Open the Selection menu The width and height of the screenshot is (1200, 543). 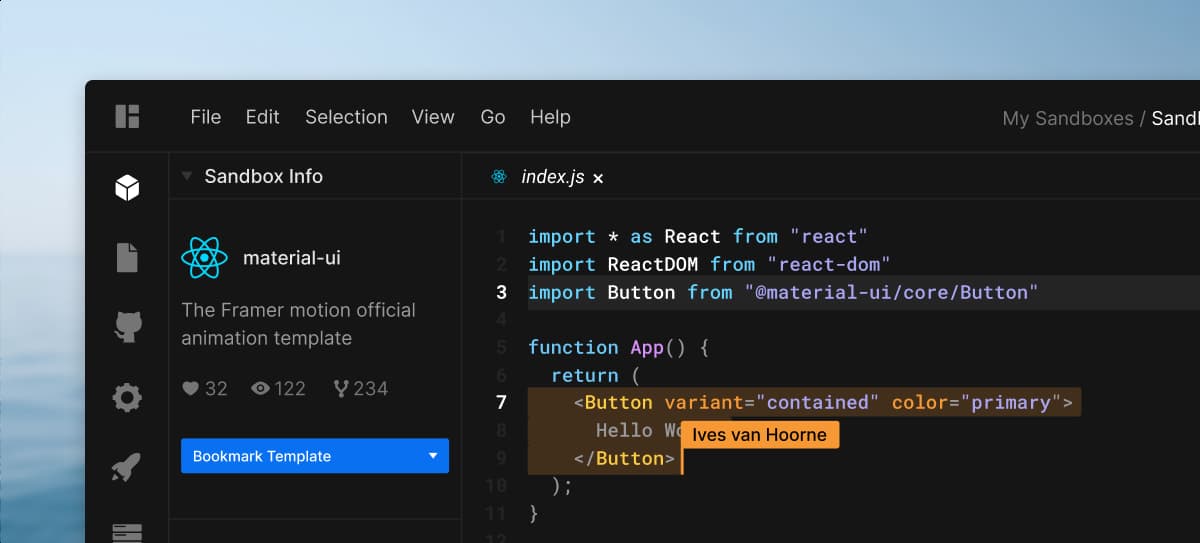pyautogui.click(x=346, y=117)
